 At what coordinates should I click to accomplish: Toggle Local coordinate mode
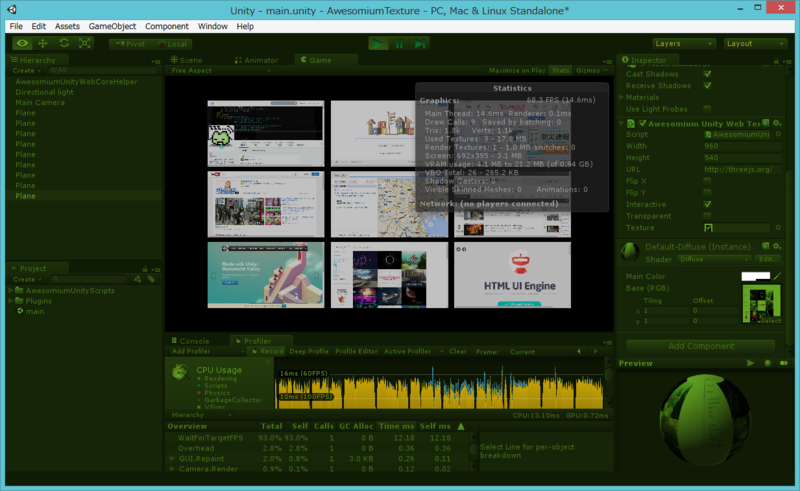[172, 44]
